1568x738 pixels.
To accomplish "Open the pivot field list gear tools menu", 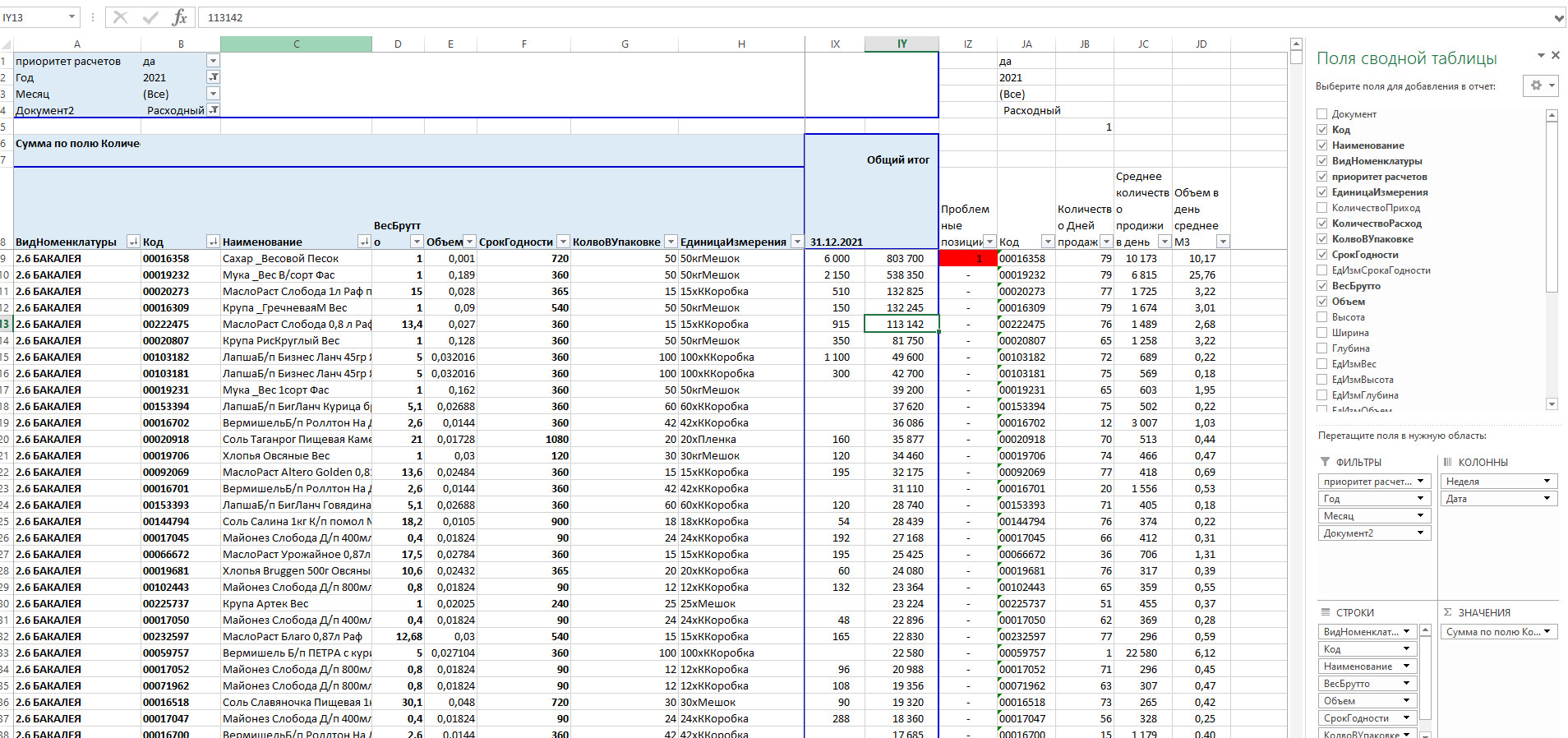I will tap(1539, 85).
